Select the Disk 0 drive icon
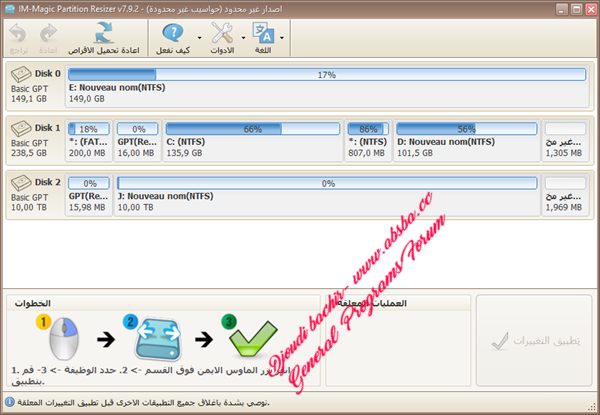 21,74
